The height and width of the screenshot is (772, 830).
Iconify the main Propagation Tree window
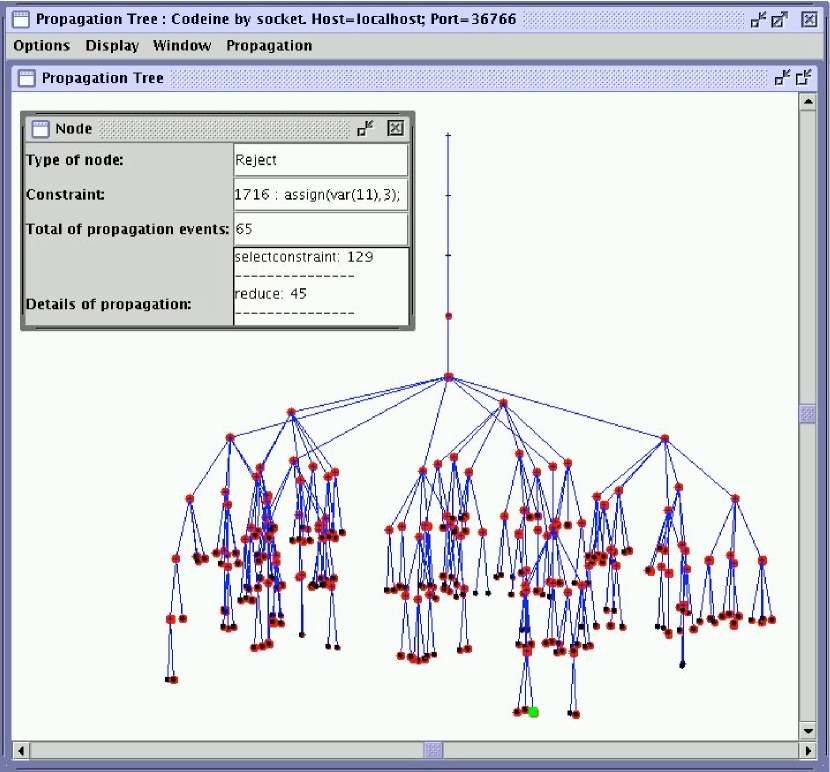758,20
